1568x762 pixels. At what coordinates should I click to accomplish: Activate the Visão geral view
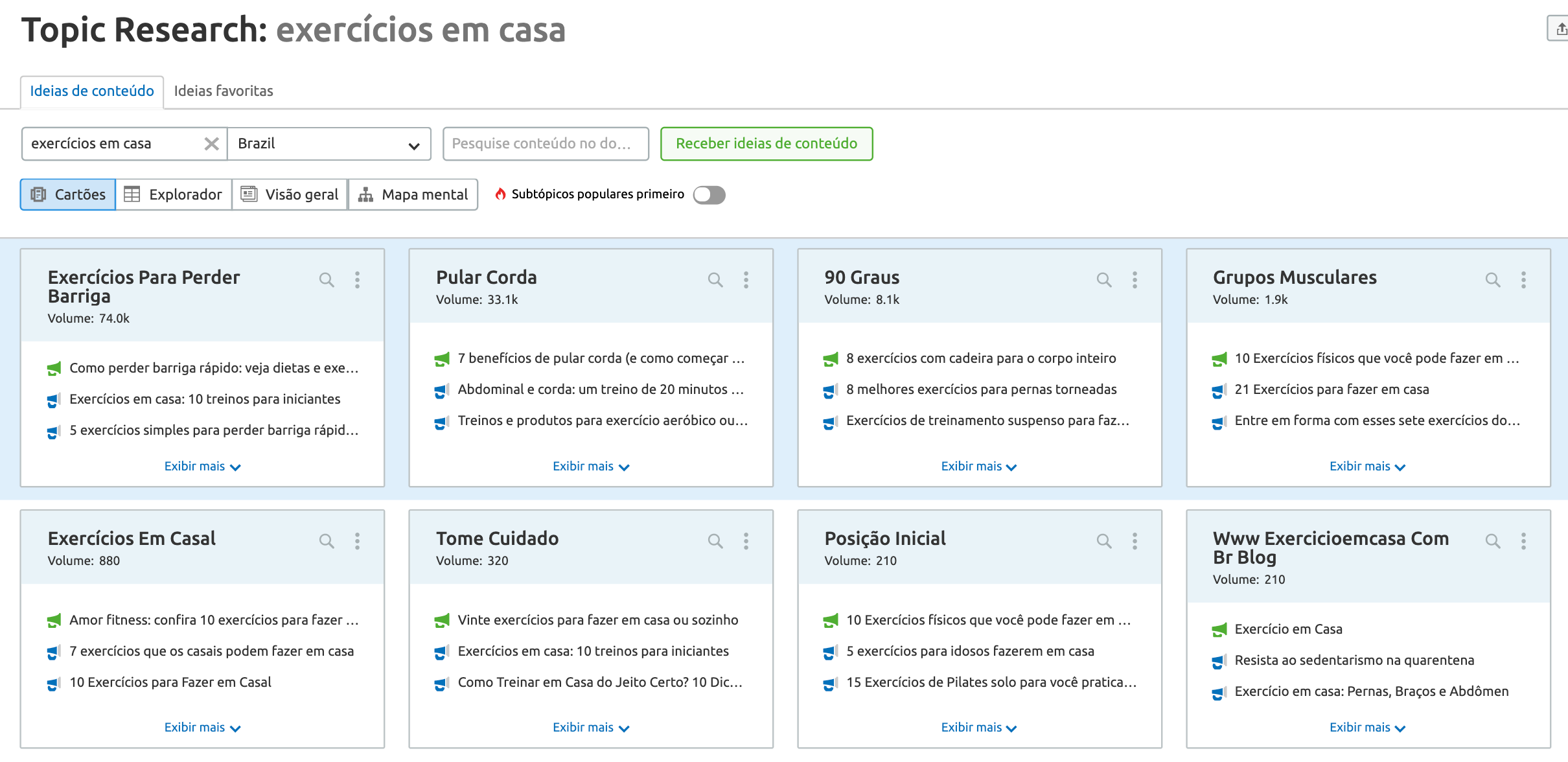[289, 194]
